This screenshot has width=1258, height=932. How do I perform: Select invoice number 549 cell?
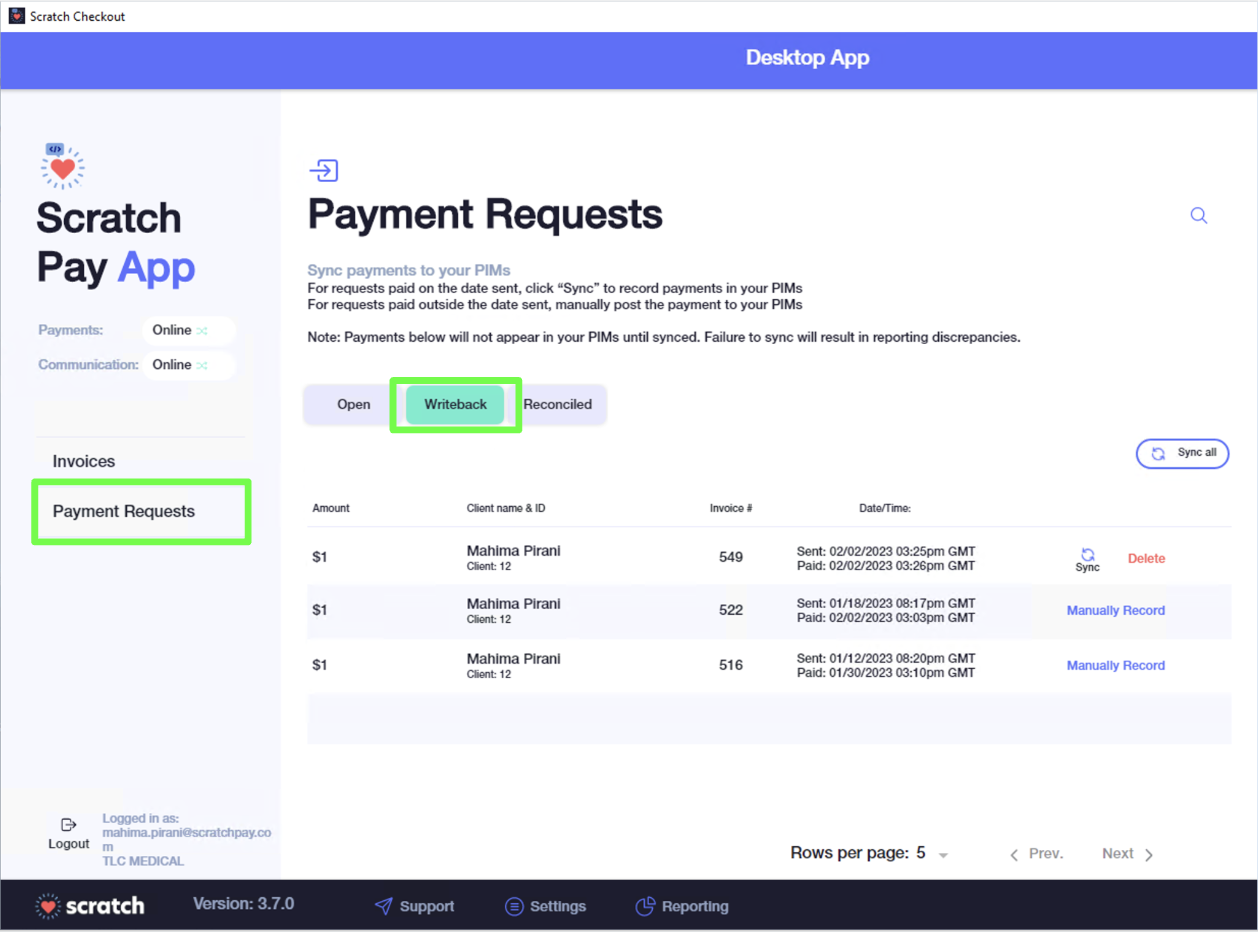(x=731, y=557)
